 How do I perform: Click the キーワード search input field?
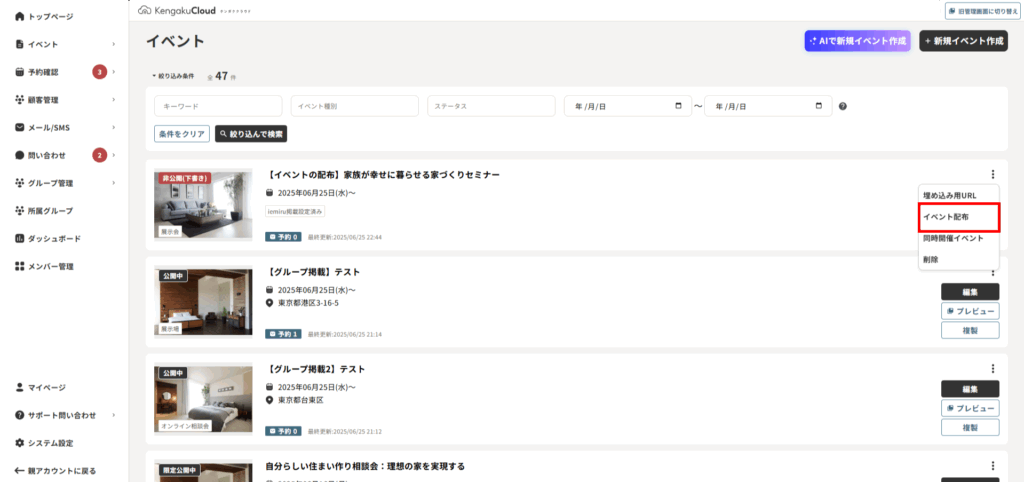pyautogui.click(x=217, y=106)
